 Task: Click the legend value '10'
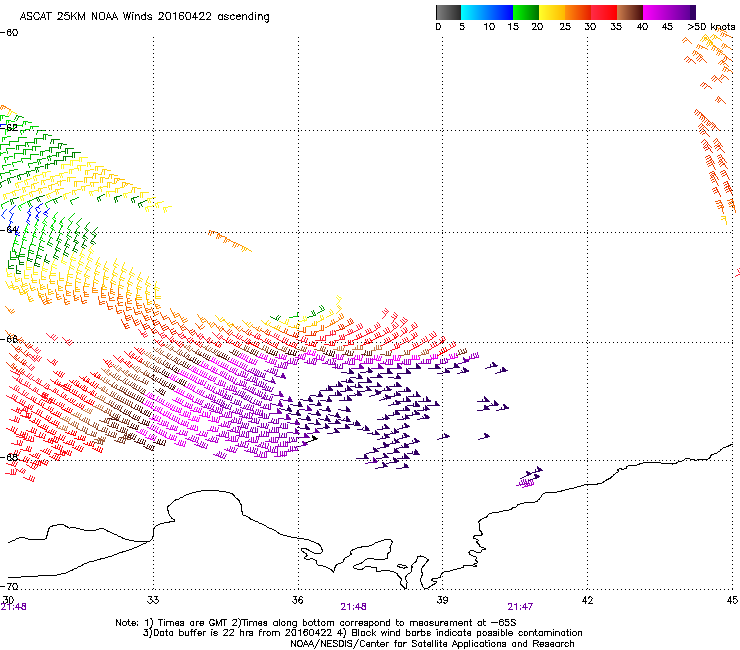[x=489, y=27]
